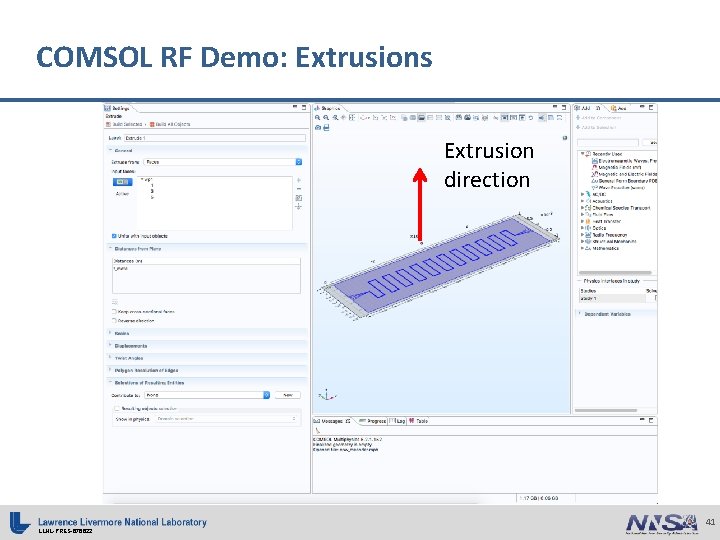This screenshot has height=540, width=720.
Task: Switch to the Progress tab
Action: click(372, 421)
